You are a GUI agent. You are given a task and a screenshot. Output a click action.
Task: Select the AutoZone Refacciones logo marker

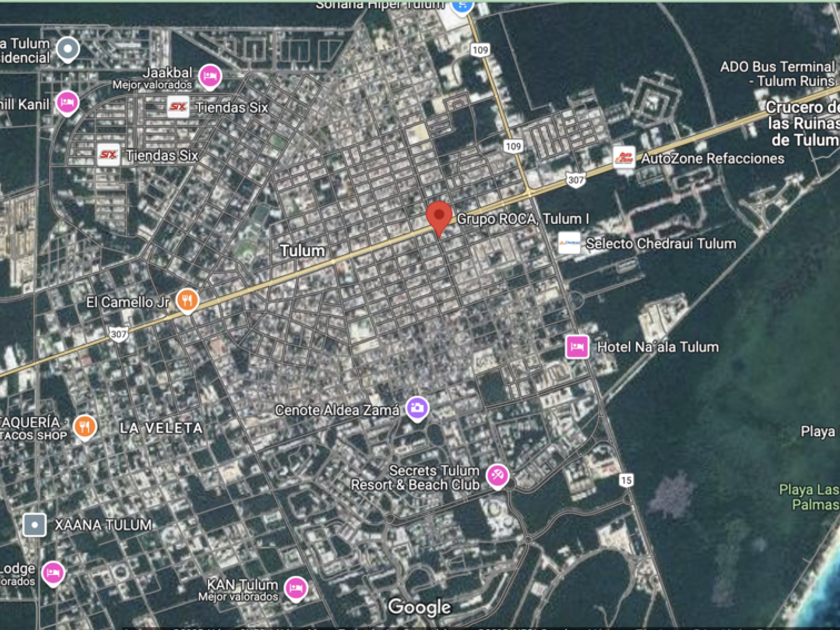[x=624, y=158]
